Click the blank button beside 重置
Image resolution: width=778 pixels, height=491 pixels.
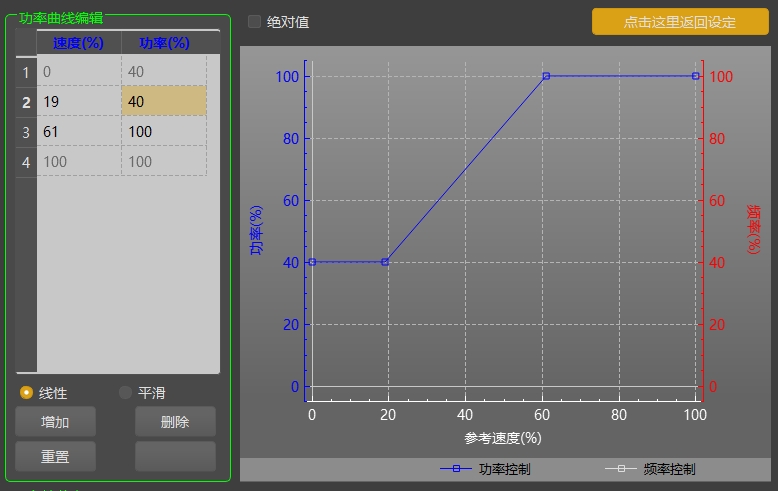(175, 456)
